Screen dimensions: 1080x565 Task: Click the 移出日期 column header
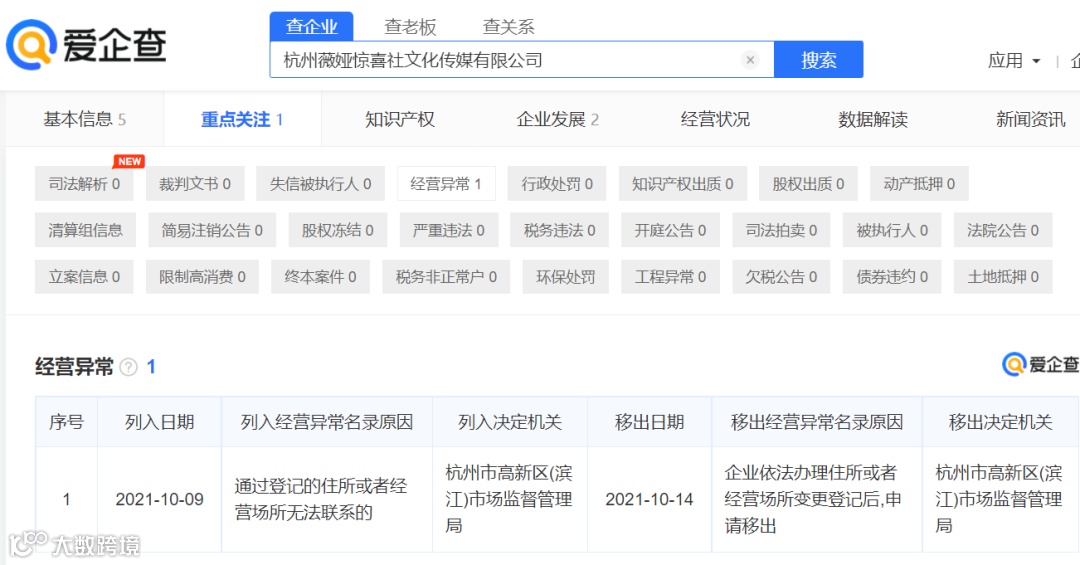[649, 422]
